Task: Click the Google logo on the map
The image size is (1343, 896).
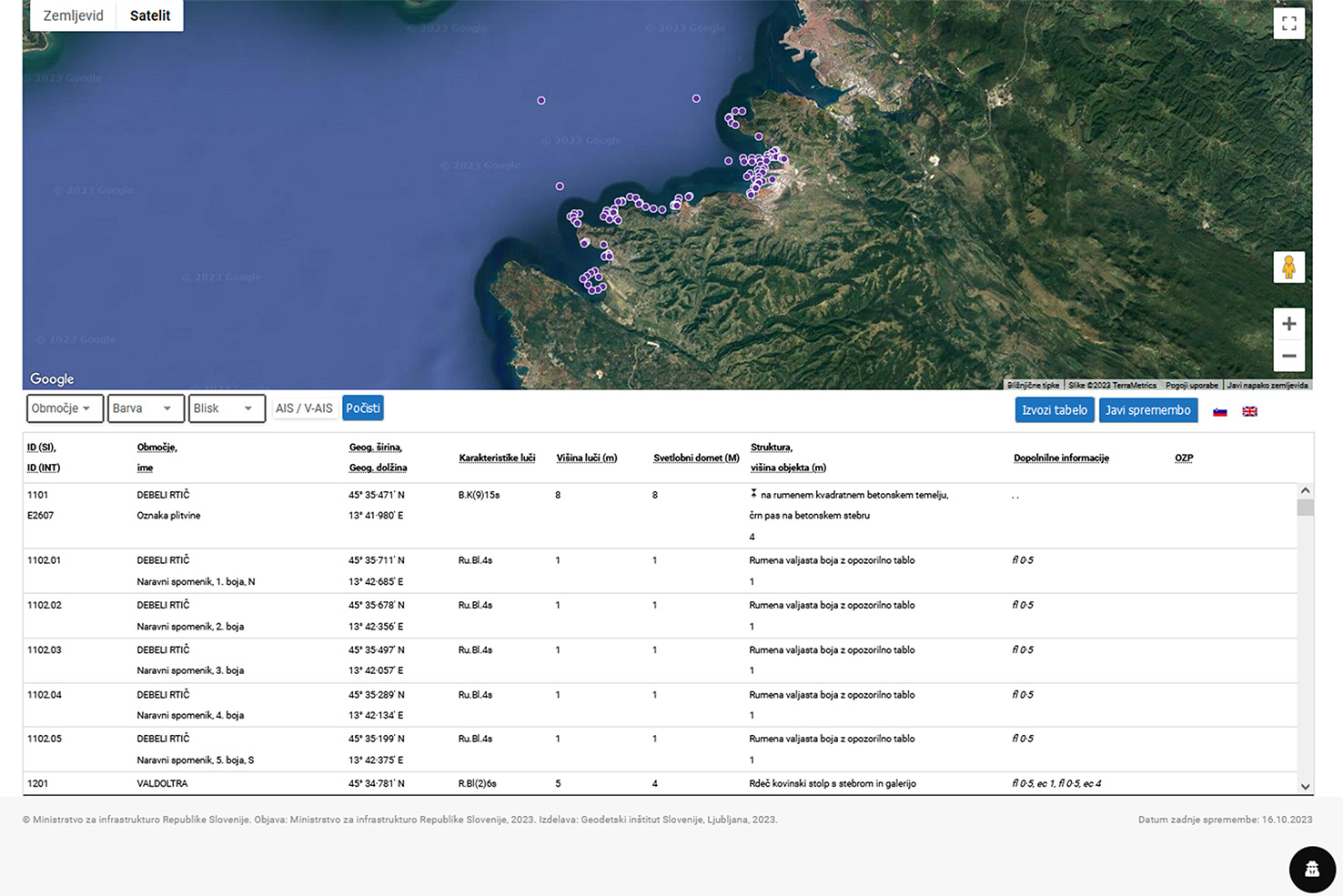Action: [x=52, y=378]
